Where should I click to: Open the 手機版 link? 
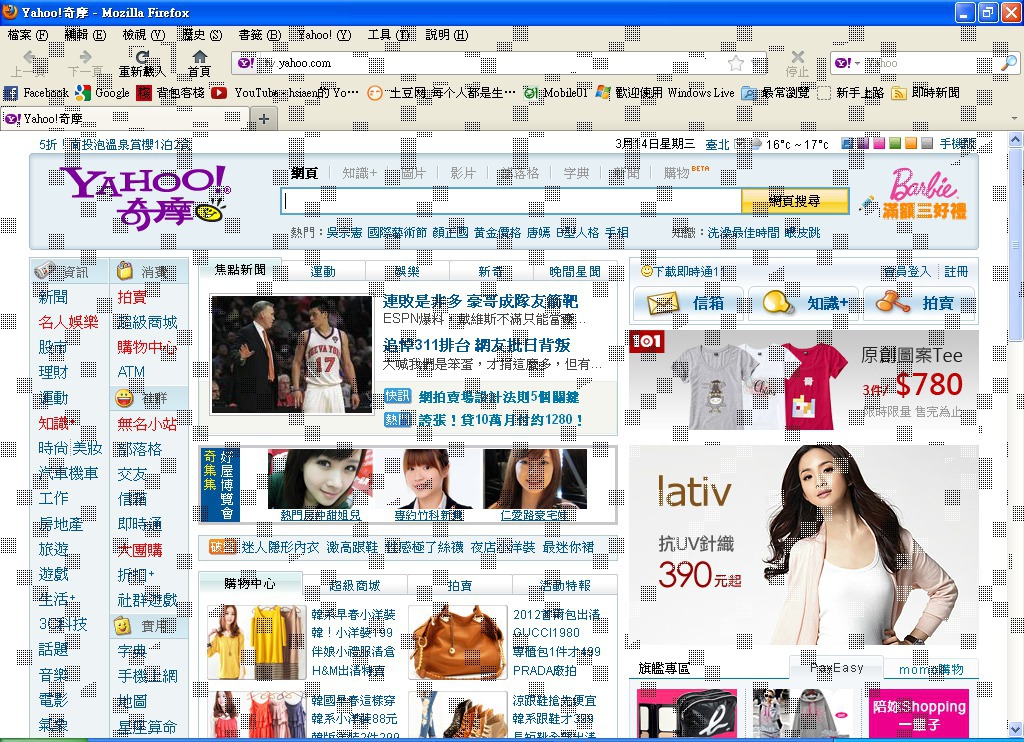[x=957, y=144]
